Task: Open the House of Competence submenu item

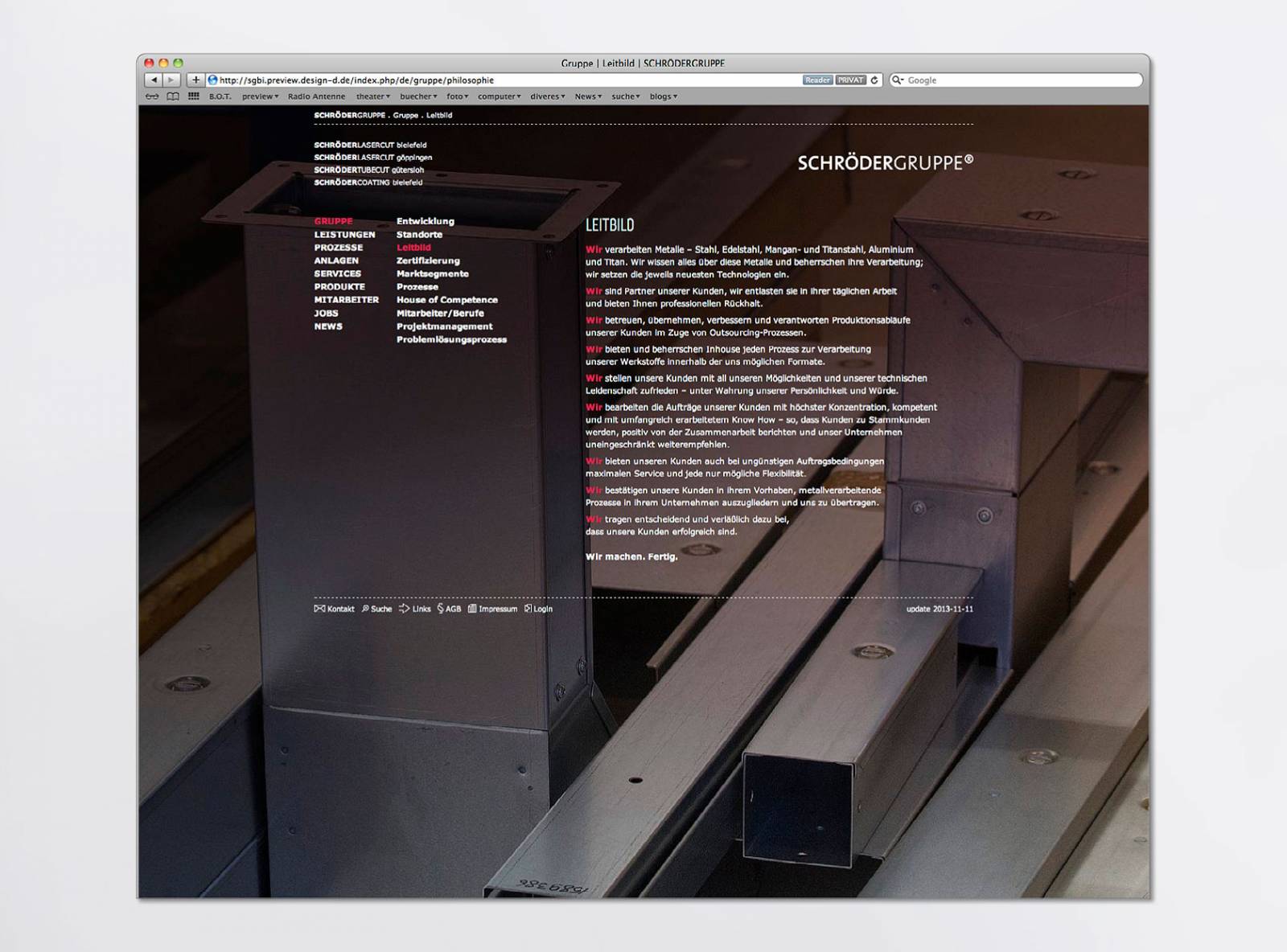Action: [x=447, y=300]
